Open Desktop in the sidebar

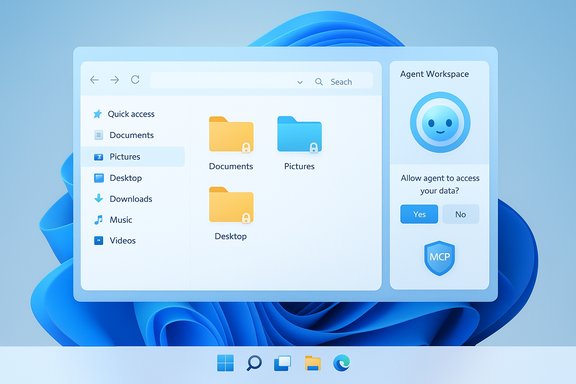pos(126,178)
